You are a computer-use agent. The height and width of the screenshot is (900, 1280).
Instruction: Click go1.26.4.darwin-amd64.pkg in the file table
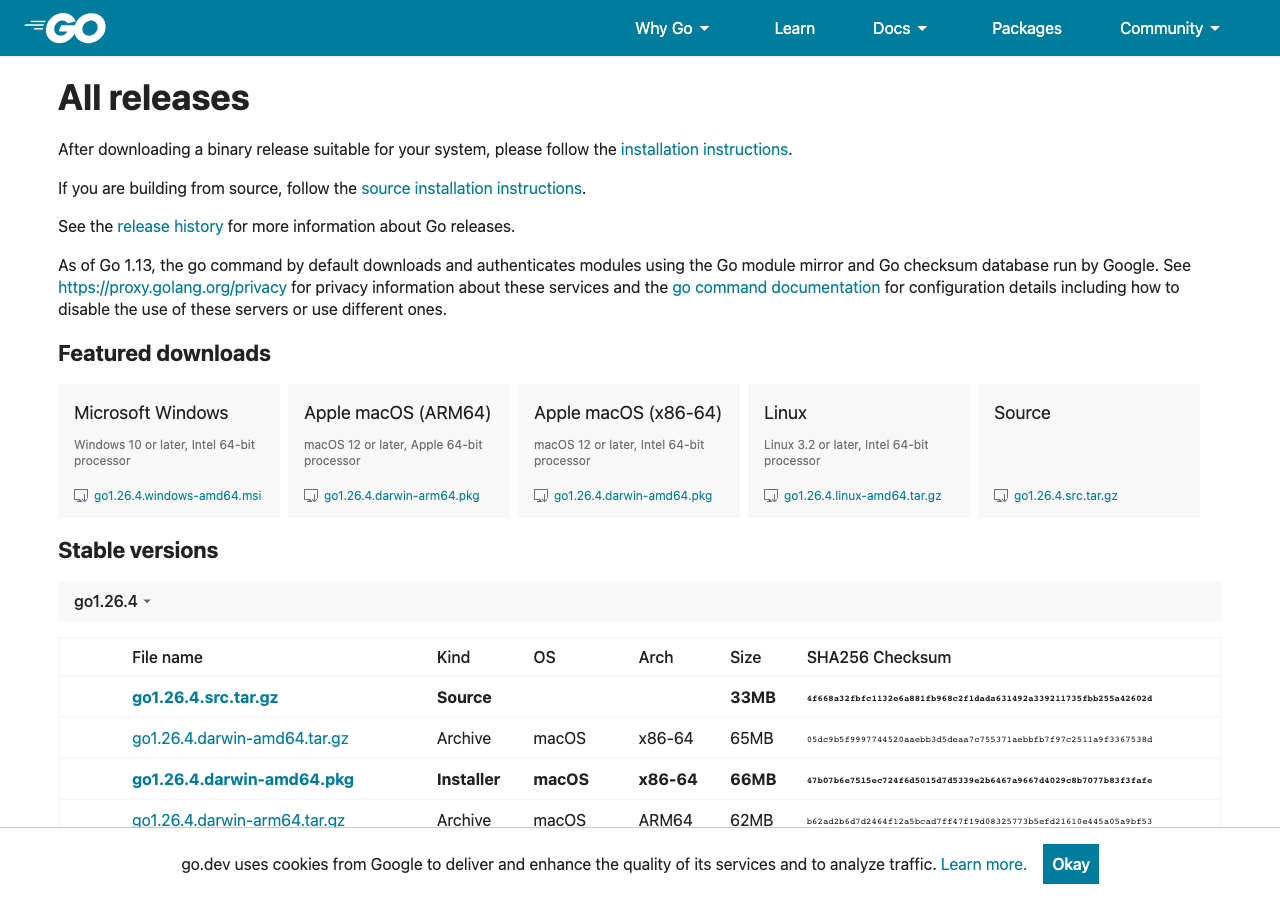pyautogui.click(x=243, y=779)
